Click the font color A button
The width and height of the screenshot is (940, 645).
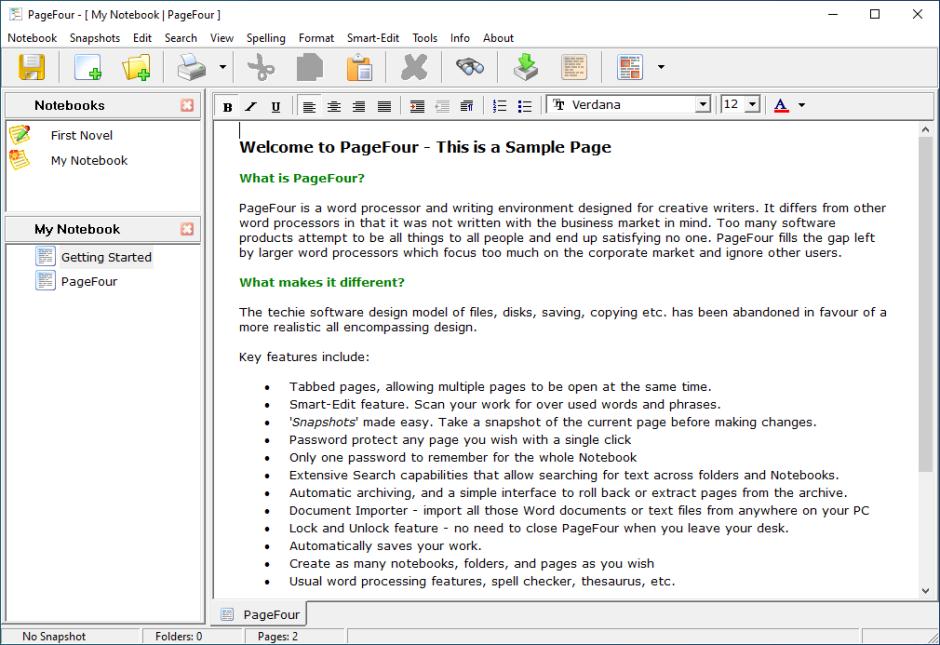tap(781, 106)
